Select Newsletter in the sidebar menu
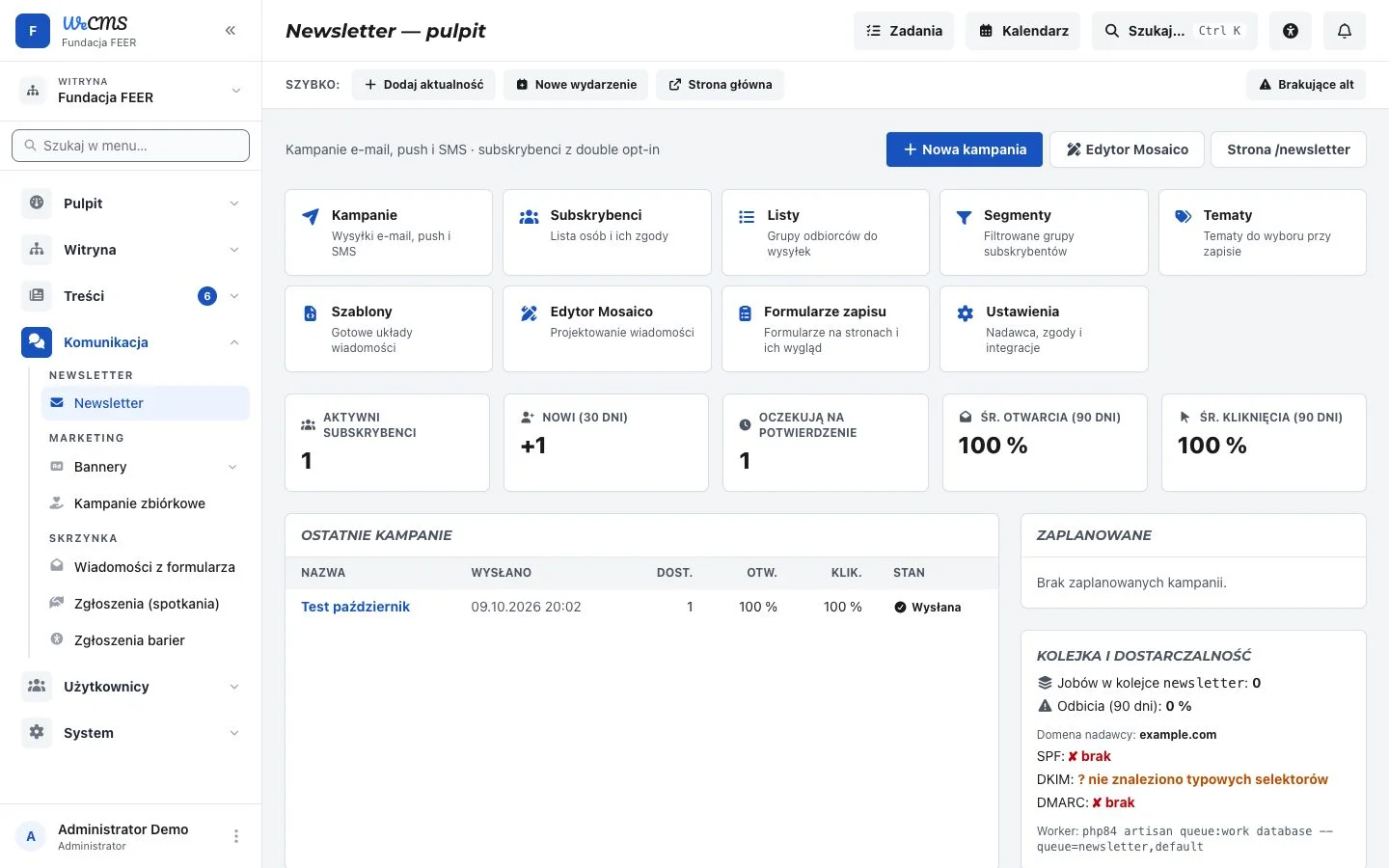Viewport: 1389px width, 868px height. pyautogui.click(x=146, y=403)
